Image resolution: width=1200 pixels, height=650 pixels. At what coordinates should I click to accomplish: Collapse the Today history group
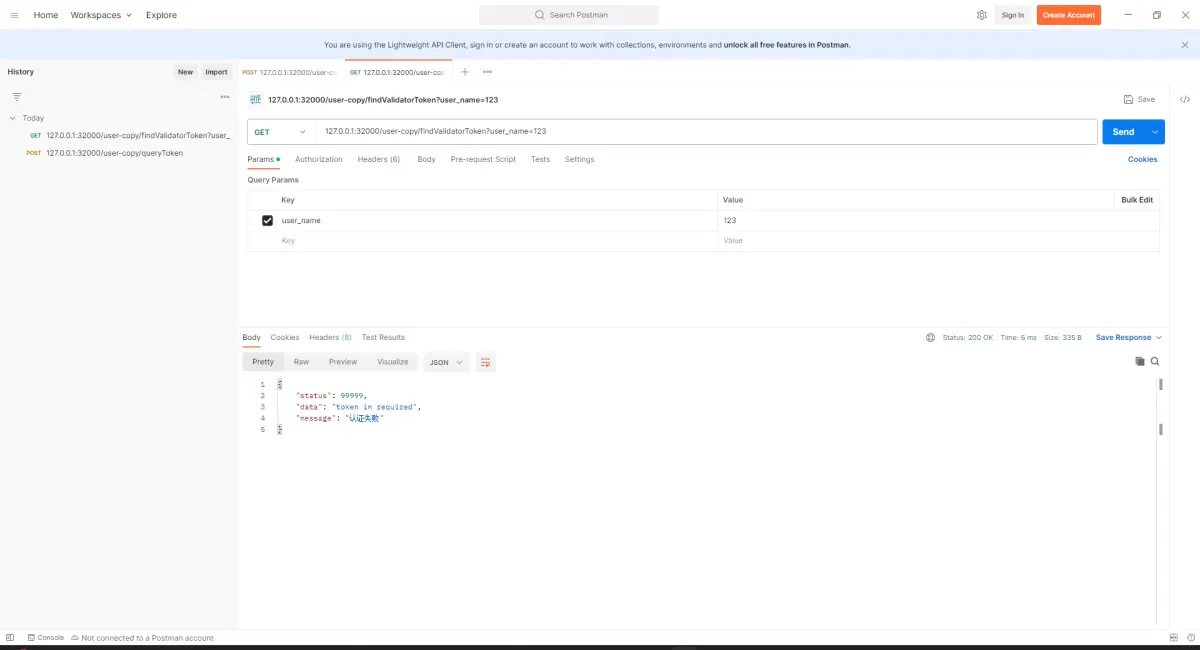pos(13,118)
